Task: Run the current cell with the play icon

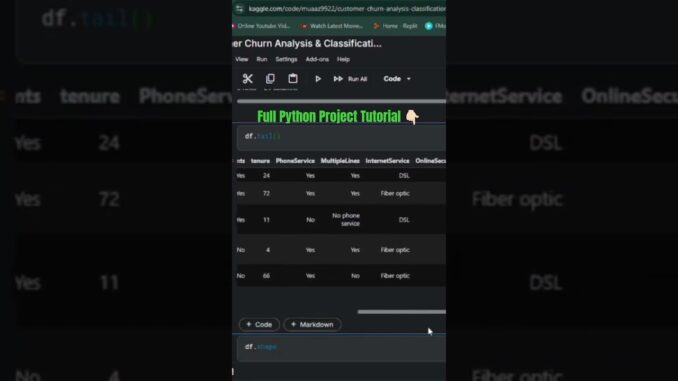Action: click(318, 79)
